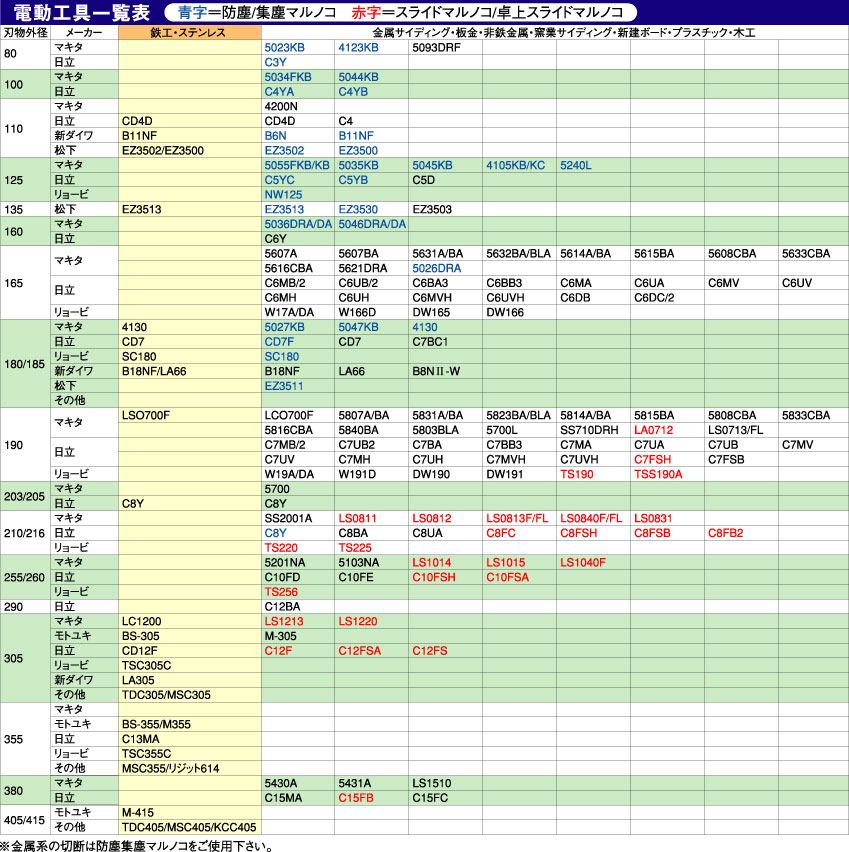849x852 pixels.
Task: Click the 5632BA/BLA cell
Action: point(518,254)
